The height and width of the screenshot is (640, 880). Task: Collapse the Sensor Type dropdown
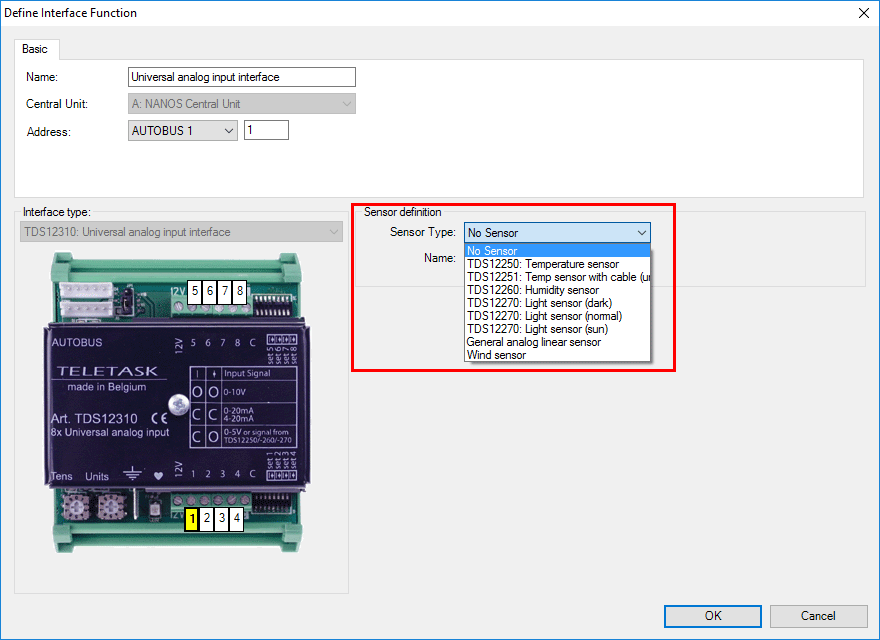[641, 232]
